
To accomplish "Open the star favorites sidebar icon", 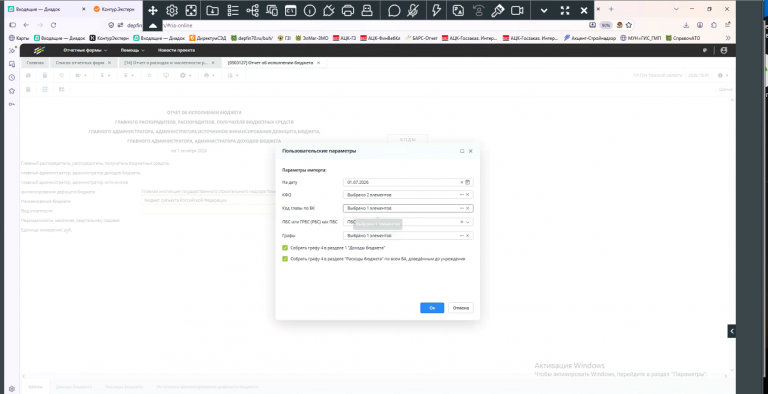I will coord(12,91).
